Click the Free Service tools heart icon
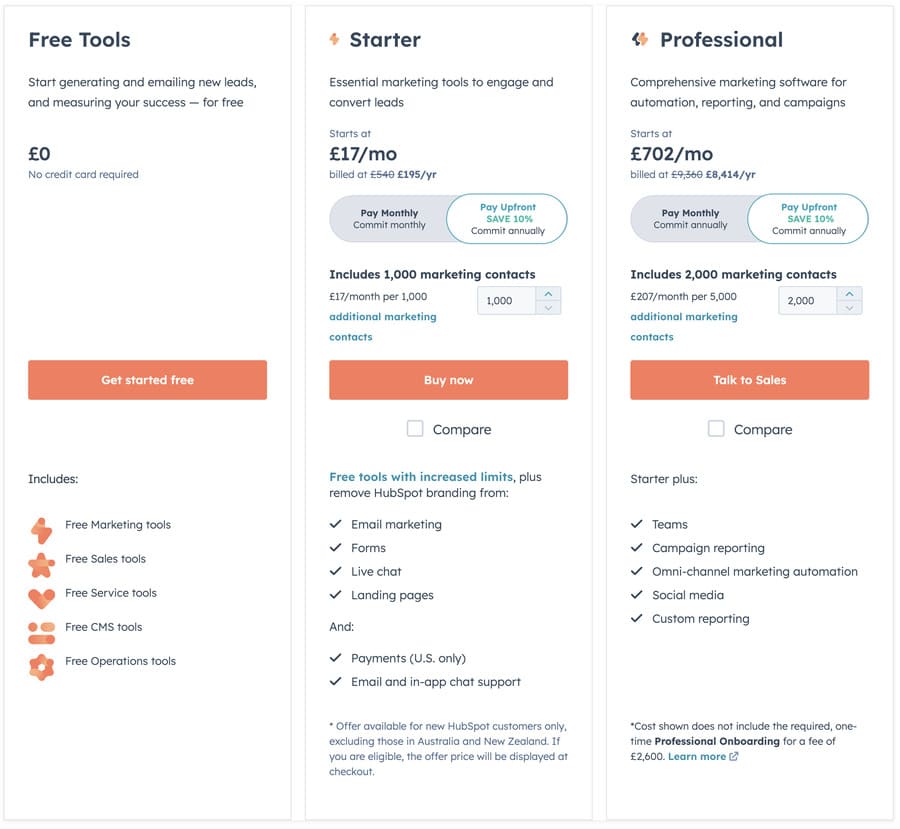This screenshot has height=829, width=900. 41,598
